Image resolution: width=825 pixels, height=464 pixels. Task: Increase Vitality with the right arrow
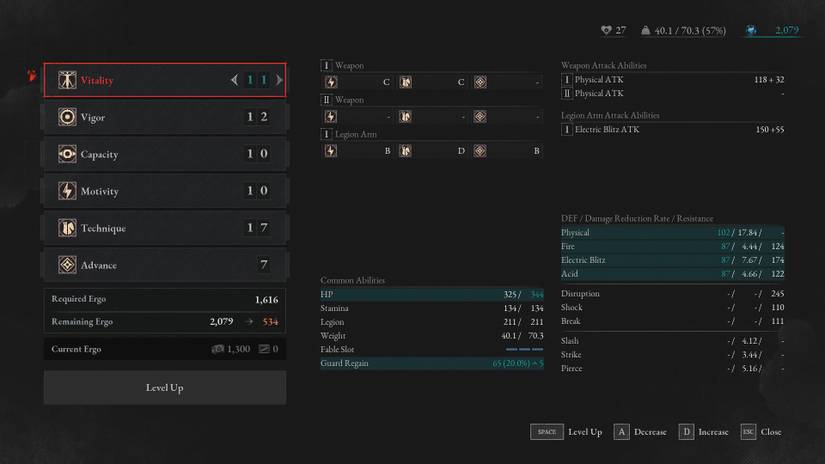(x=278, y=80)
